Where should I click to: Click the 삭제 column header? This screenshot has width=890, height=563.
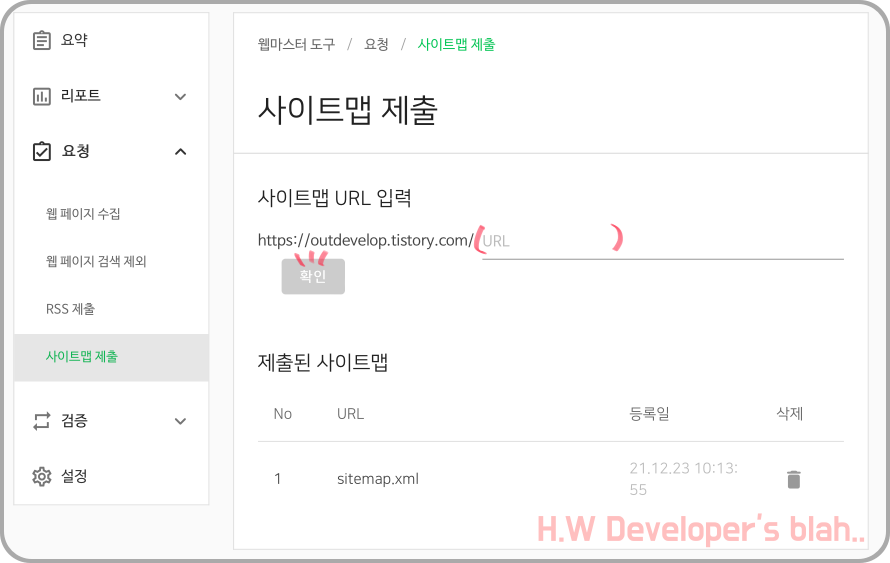click(x=790, y=414)
